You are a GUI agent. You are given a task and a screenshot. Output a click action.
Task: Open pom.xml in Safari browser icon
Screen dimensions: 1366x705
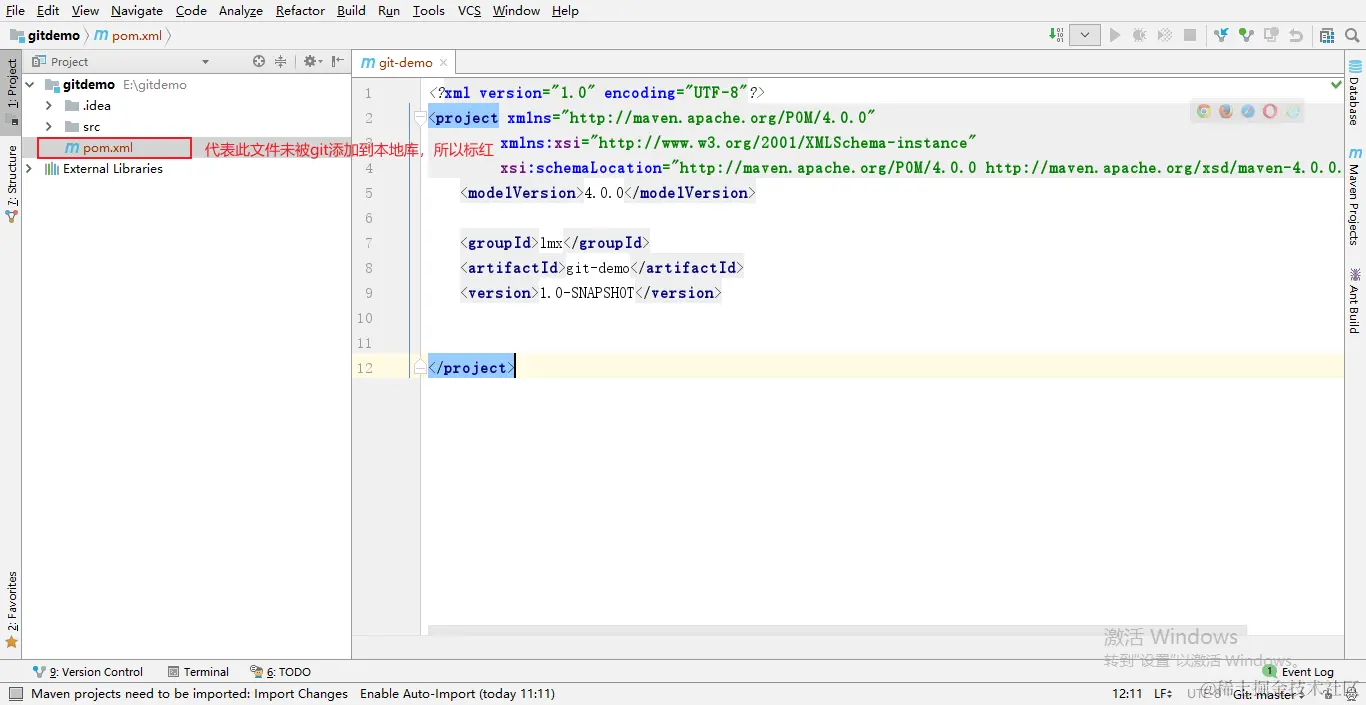click(1248, 112)
